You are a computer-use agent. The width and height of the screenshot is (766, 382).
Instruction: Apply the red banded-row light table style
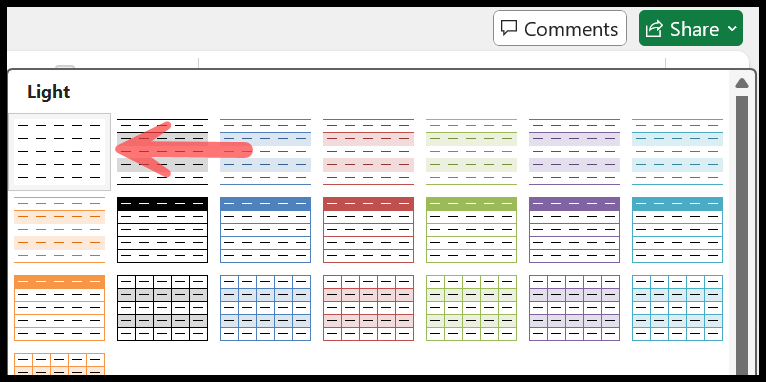pos(368,152)
